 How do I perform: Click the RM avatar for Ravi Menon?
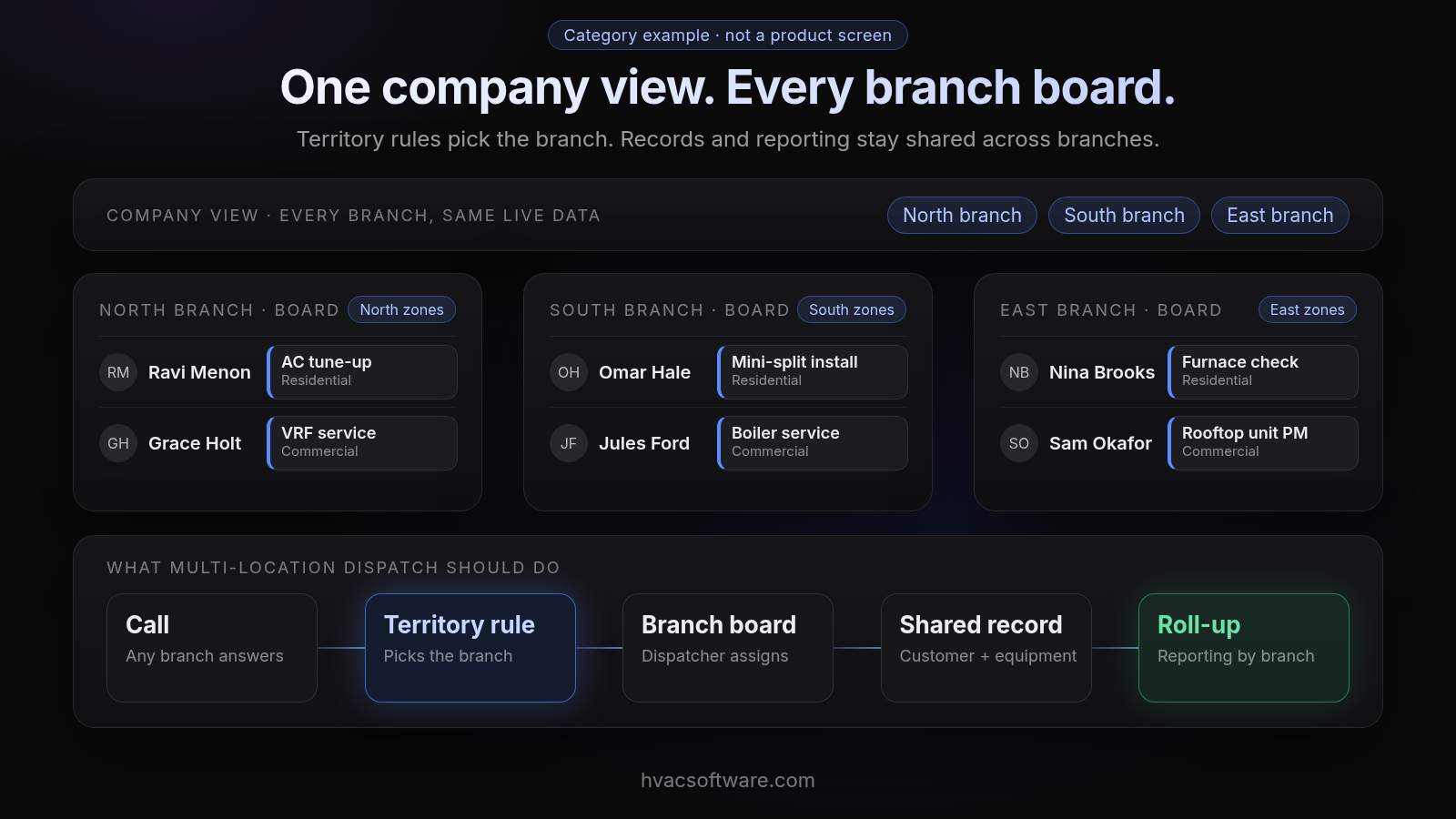118,372
